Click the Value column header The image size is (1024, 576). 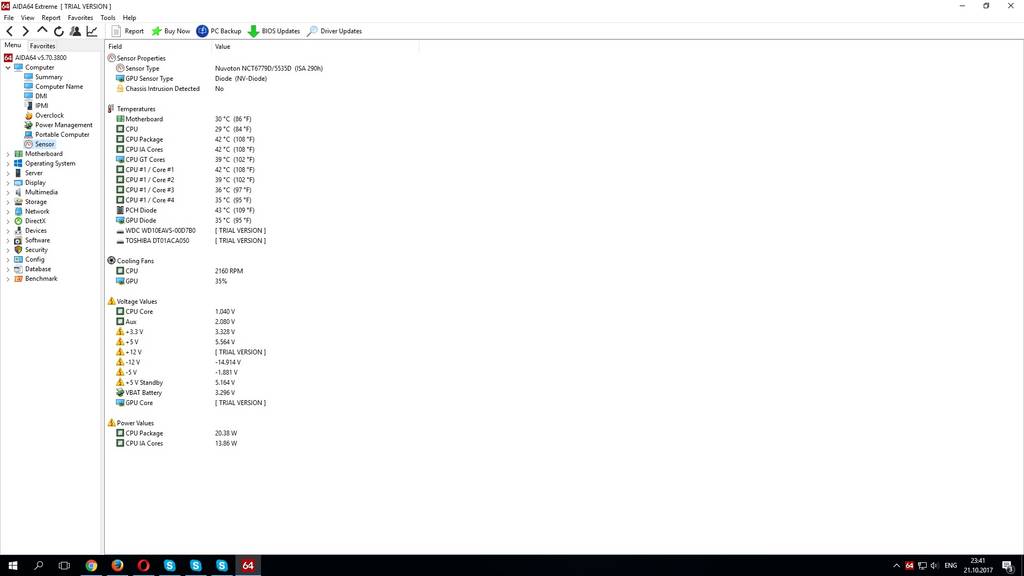315,46
